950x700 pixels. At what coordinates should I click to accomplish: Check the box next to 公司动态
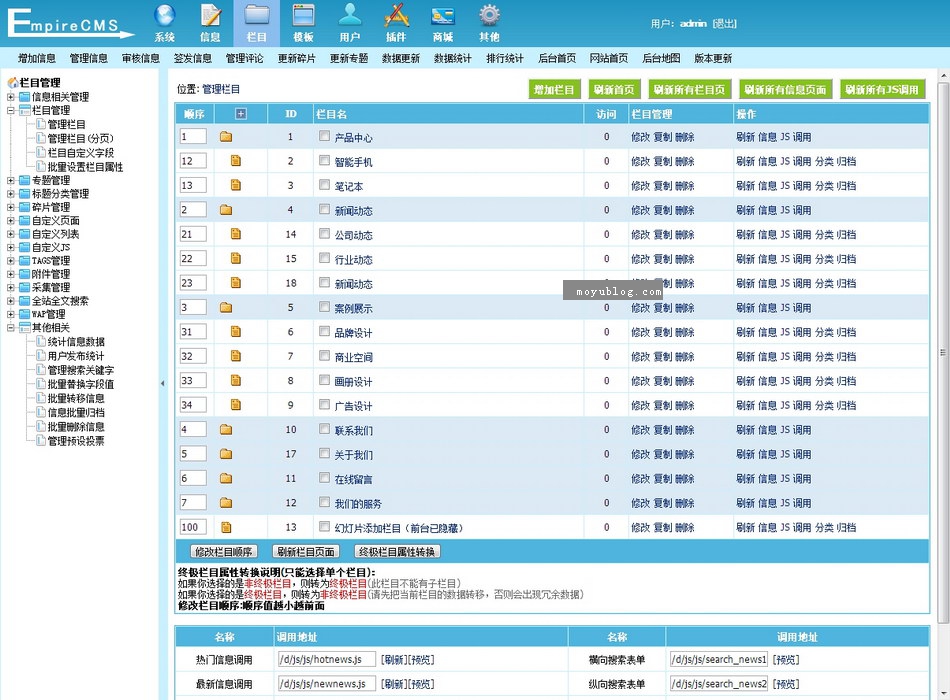325,233
